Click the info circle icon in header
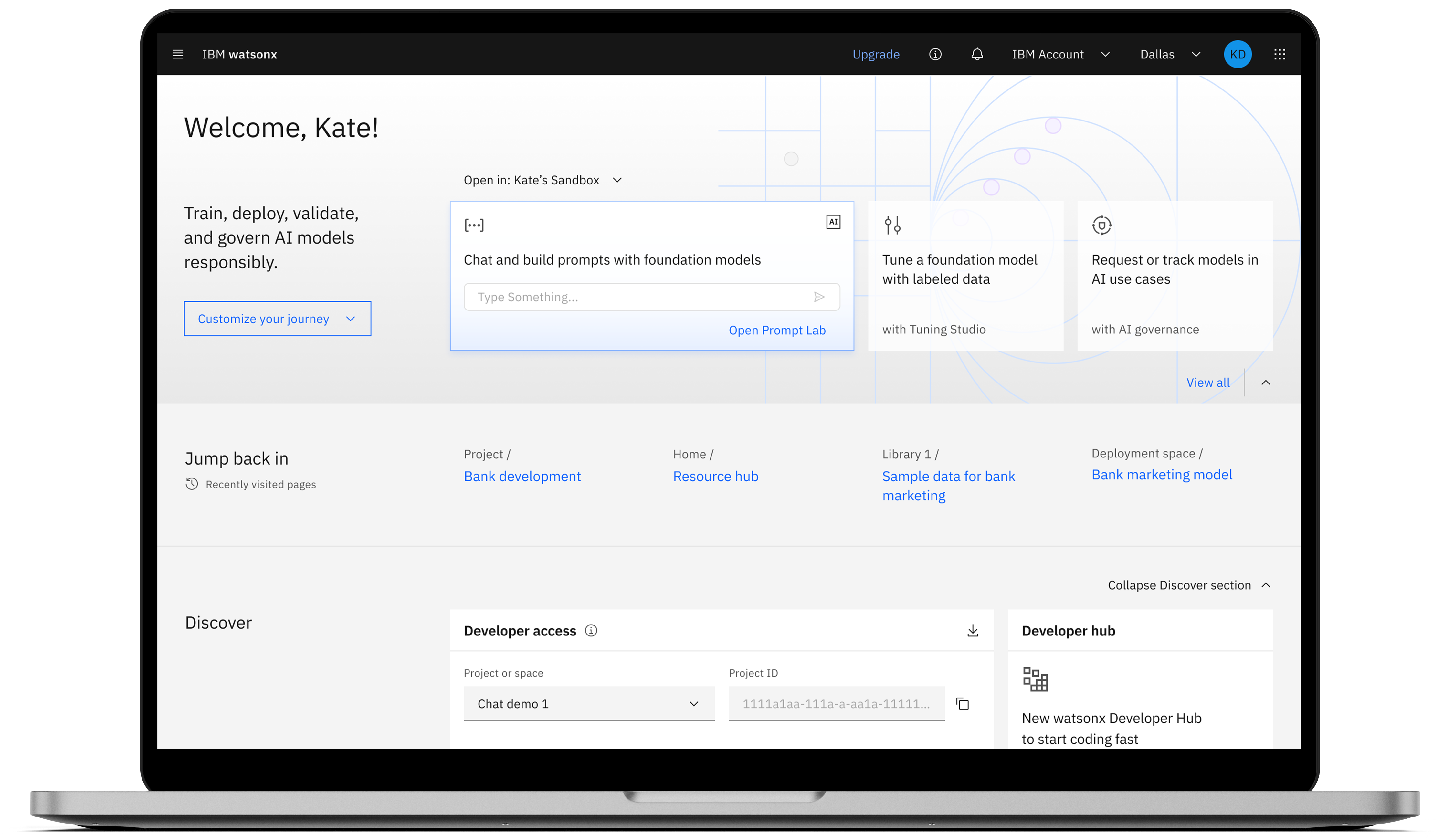This screenshot has height=840, width=1454. 935,54
